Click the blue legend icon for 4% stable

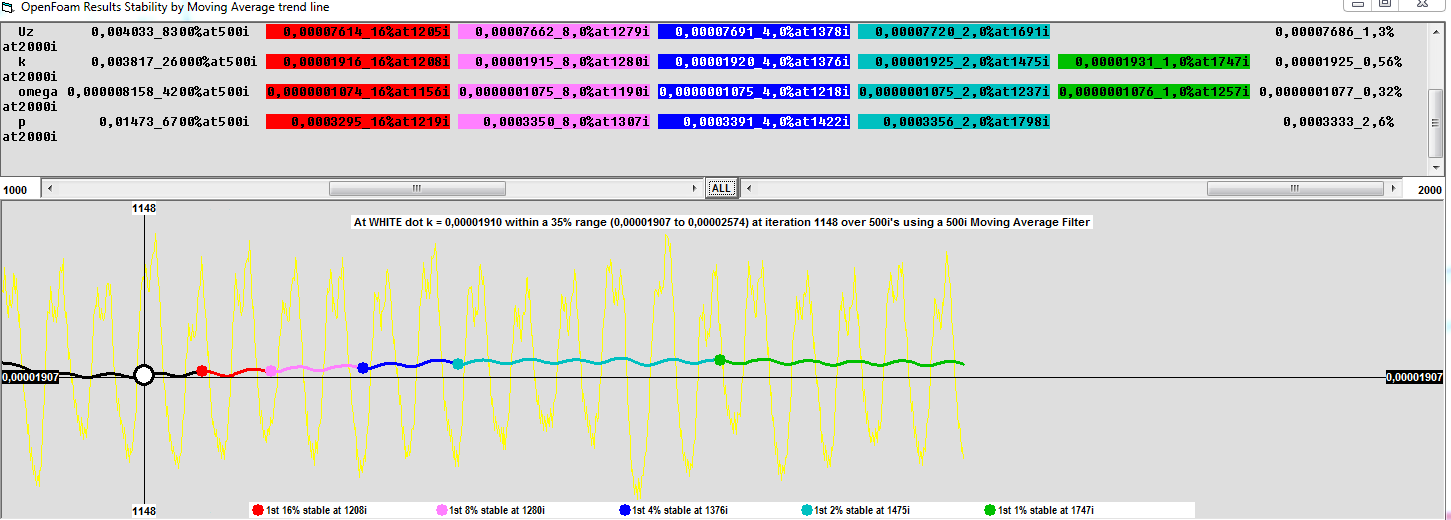625,510
